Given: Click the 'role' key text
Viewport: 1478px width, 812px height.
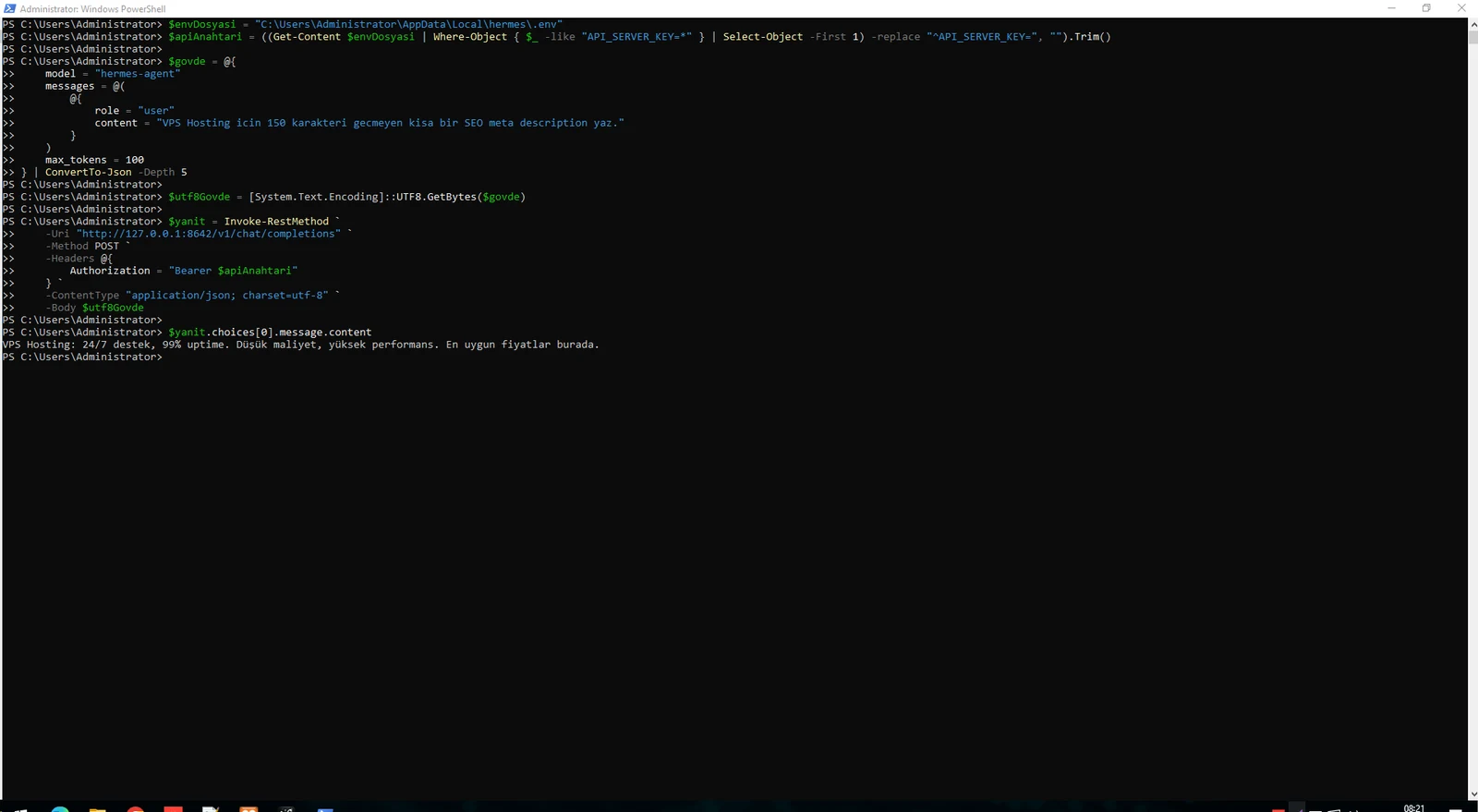Looking at the screenshot, I should point(106,111).
